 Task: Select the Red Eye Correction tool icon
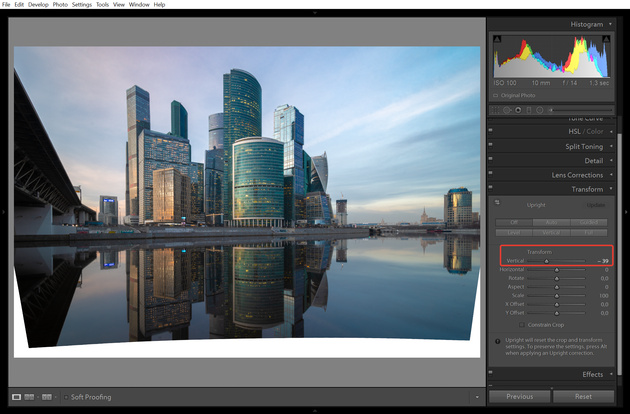(x=518, y=110)
